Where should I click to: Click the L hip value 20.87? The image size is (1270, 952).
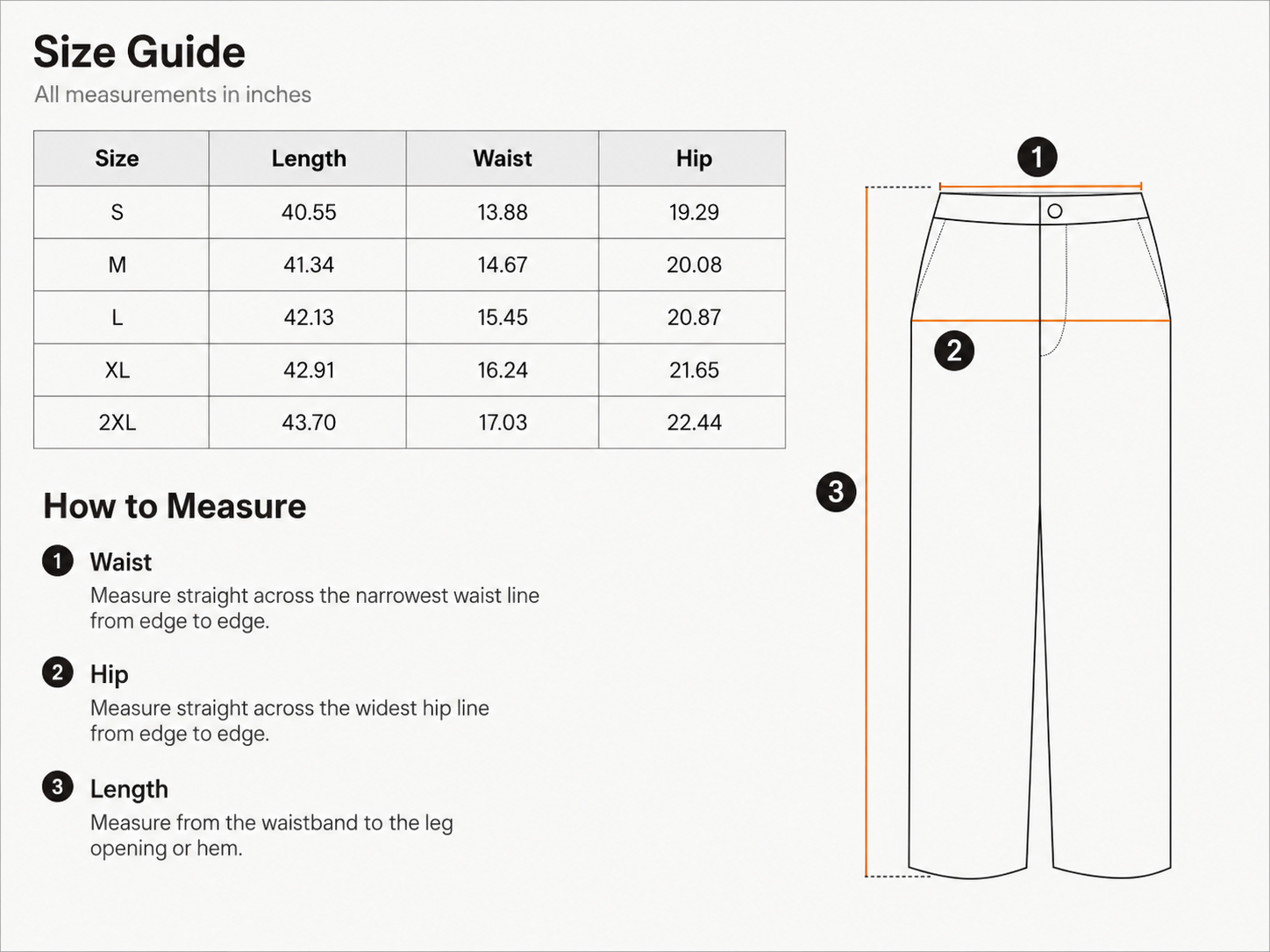pos(694,317)
